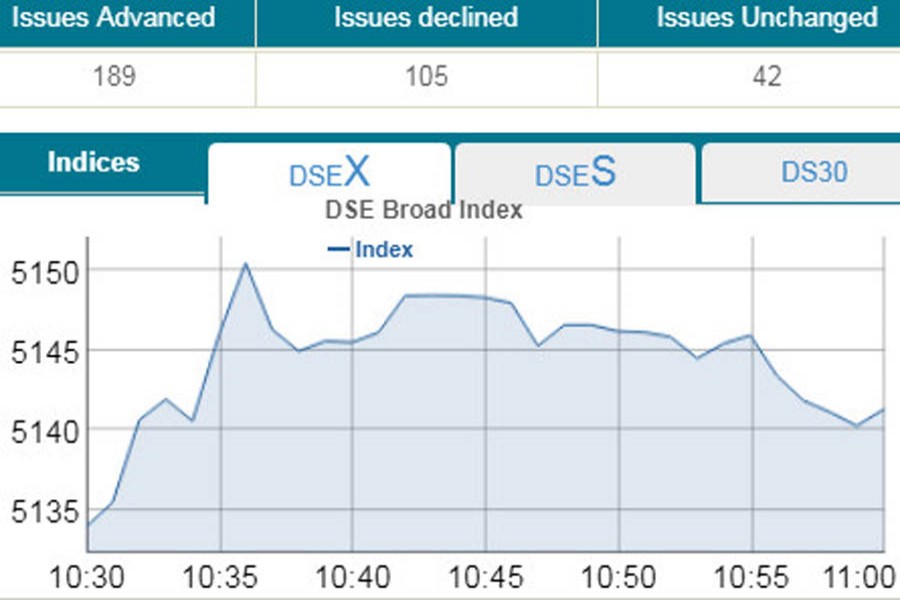The width and height of the screenshot is (900, 600).
Task: Click the DSE Broad Index chart title
Action: pos(424,211)
